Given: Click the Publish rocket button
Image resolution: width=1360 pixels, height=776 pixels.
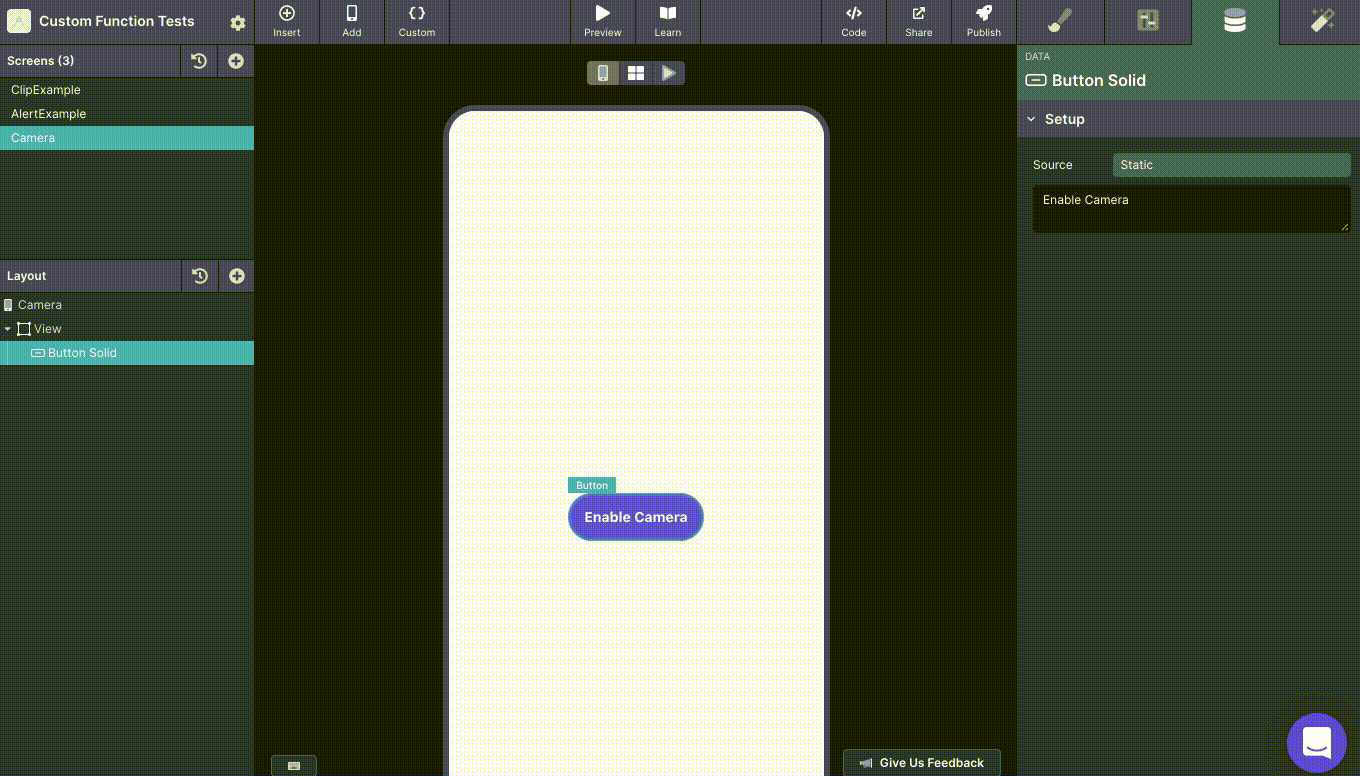Looking at the screenshot, I should pos(984,21).
